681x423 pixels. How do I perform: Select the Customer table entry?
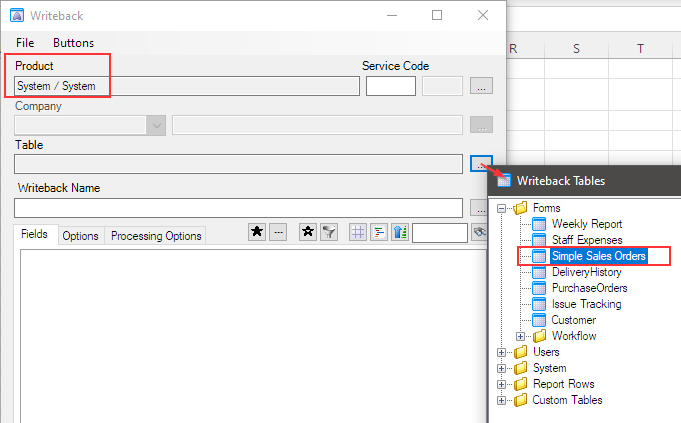[573, 320]
